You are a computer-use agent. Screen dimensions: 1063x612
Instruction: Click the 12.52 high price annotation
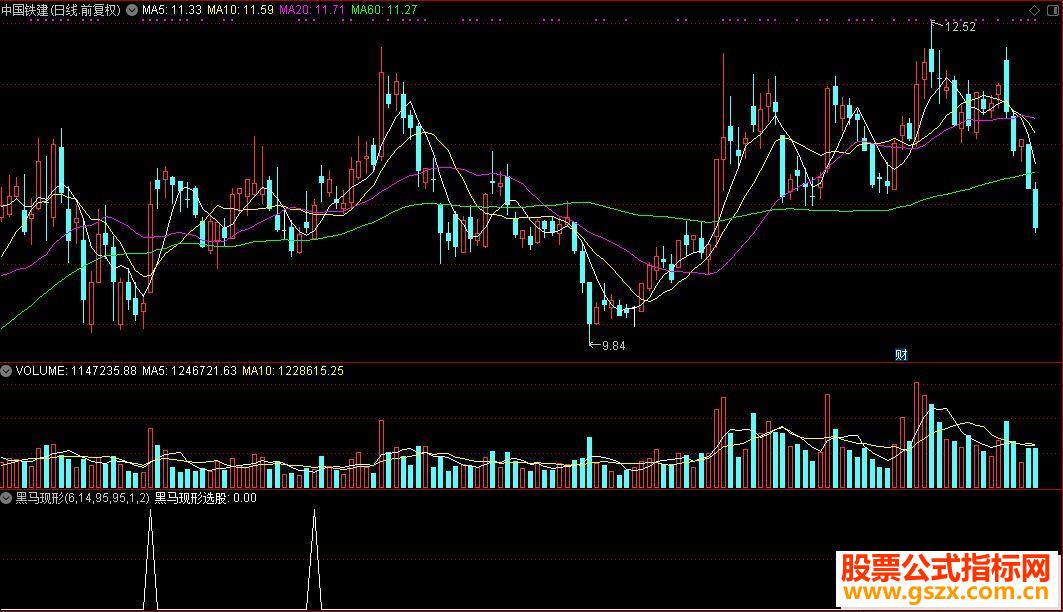pyautogui.click(x=959, y=27)
